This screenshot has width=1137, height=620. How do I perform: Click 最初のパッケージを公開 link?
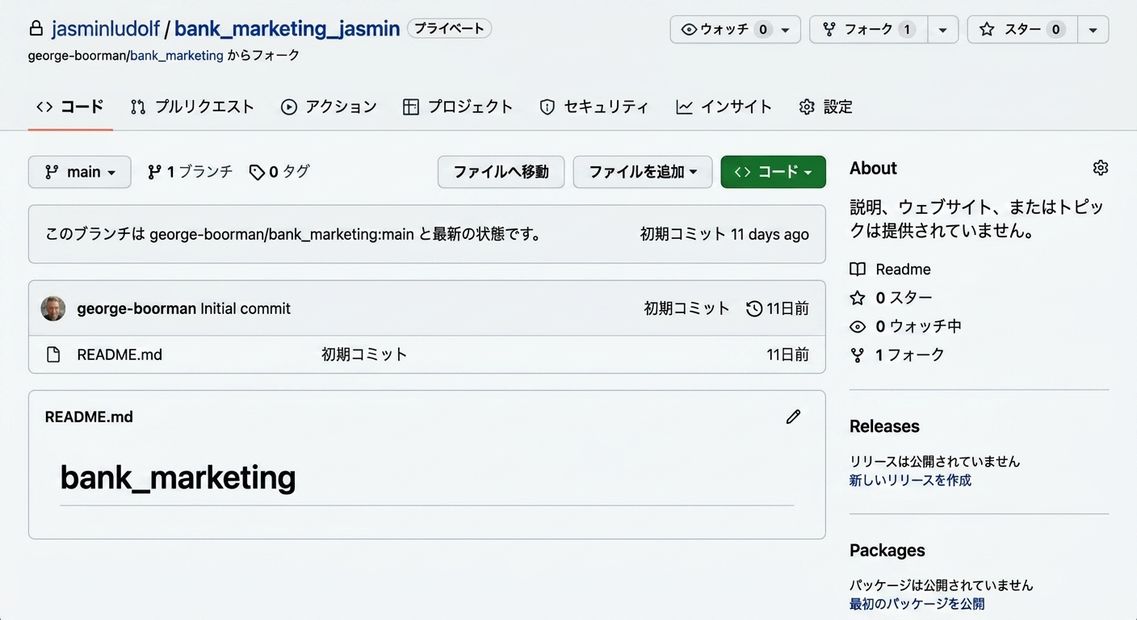coord(917,603)
